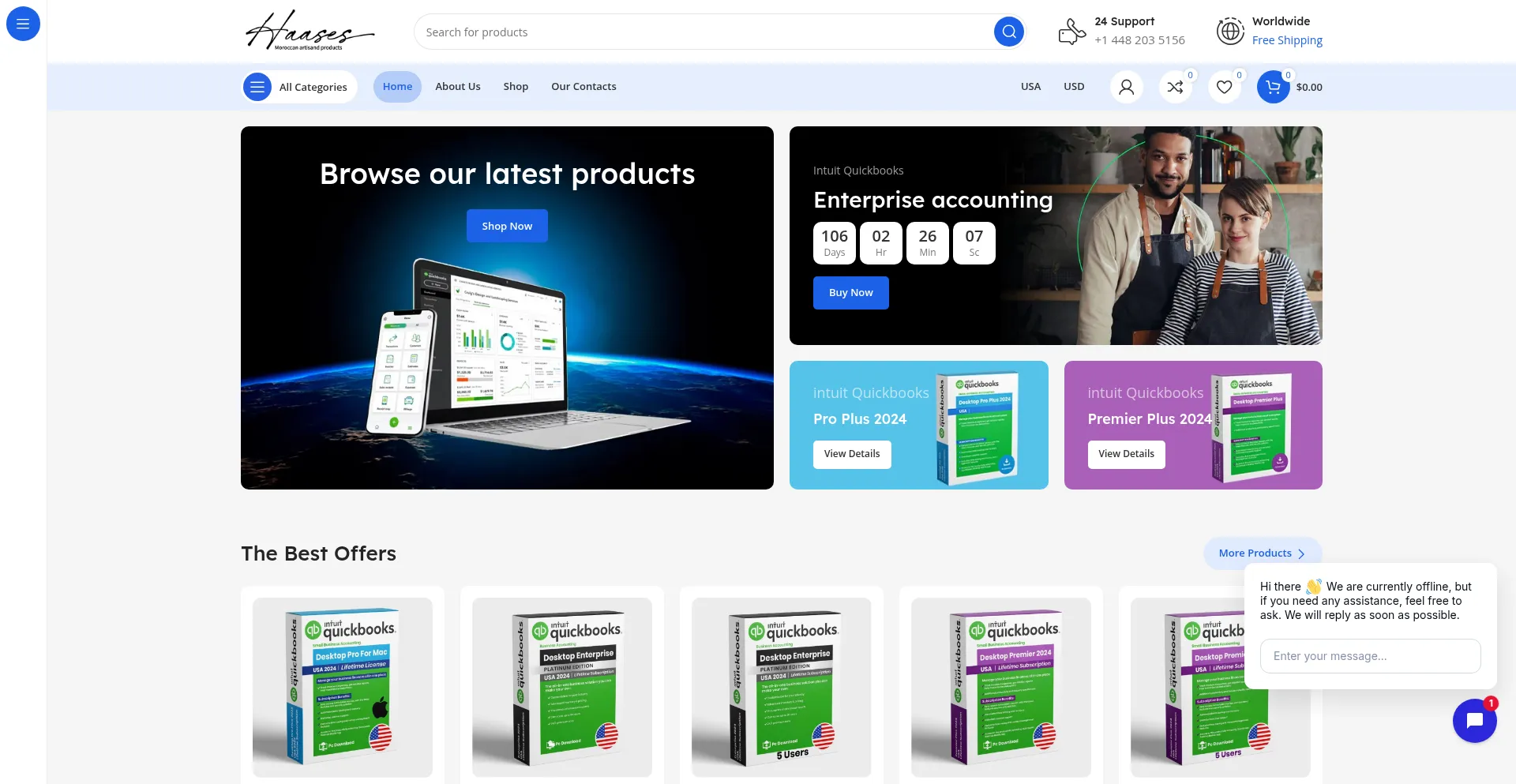This screenshot has width=1516, height=784.
Task: Click the blue search magnifier button
Action: click(1008, 32)
